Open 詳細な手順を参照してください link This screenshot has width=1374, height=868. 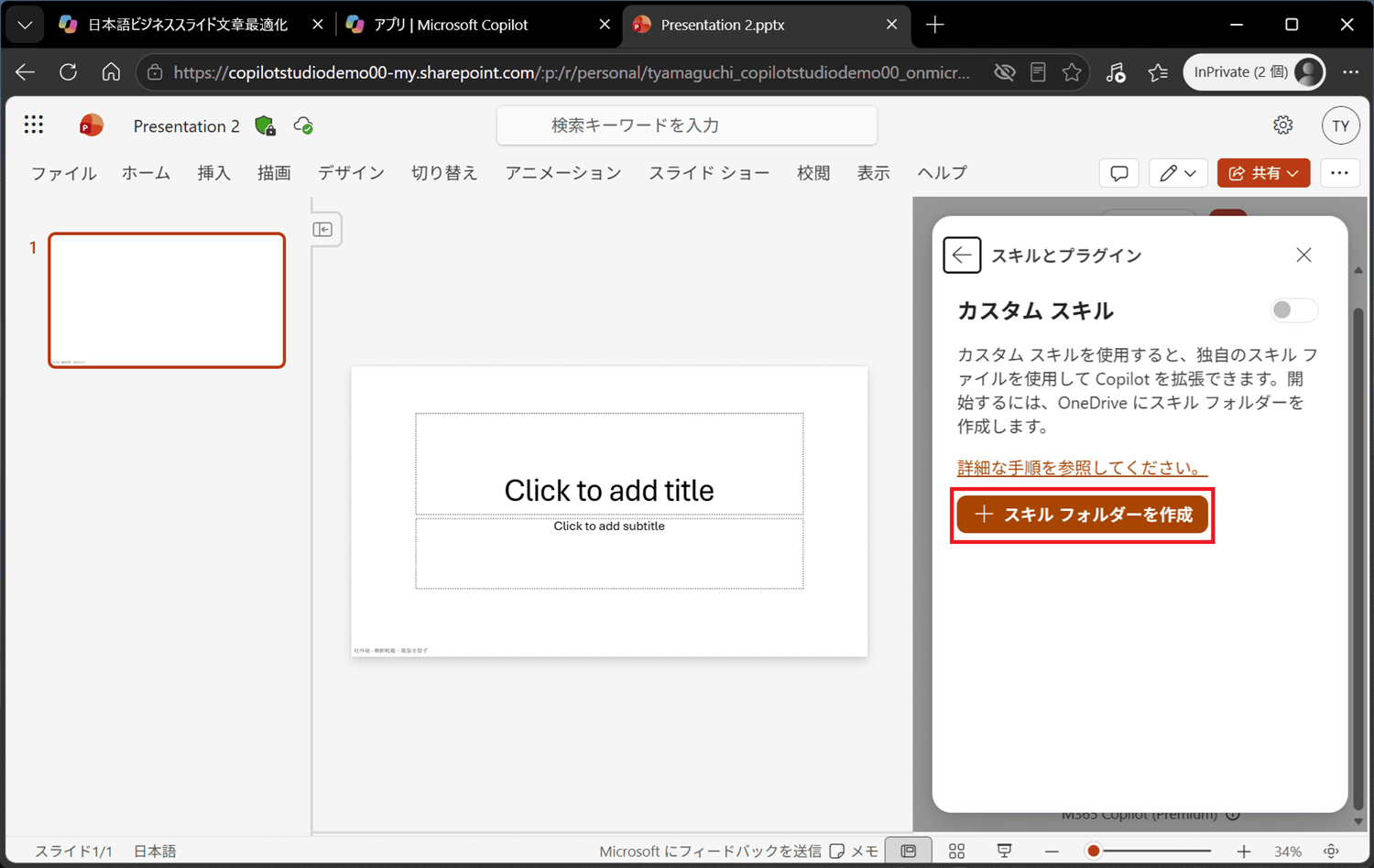(1082, 468)
